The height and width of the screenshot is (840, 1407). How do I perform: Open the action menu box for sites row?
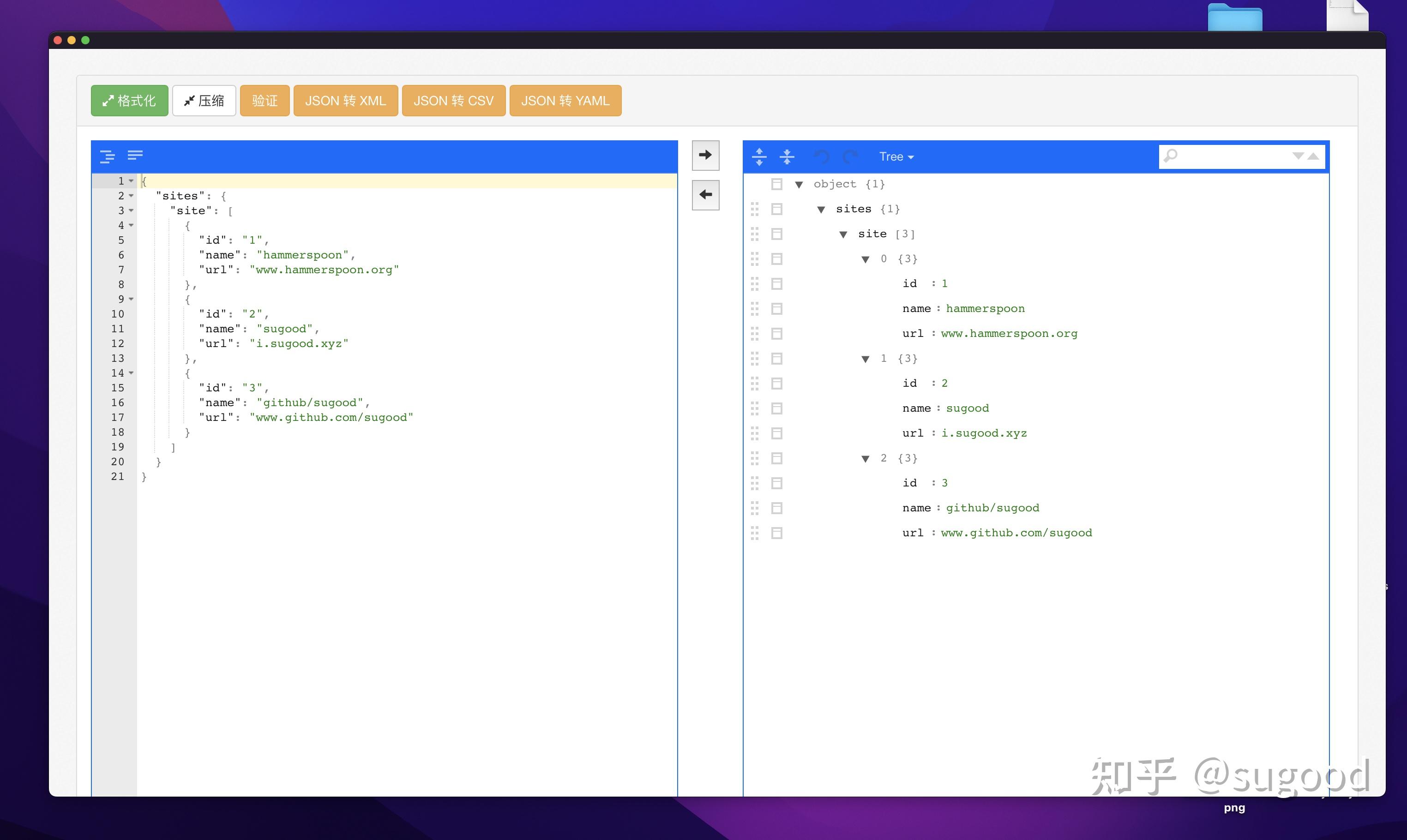(x=776, y=210)
